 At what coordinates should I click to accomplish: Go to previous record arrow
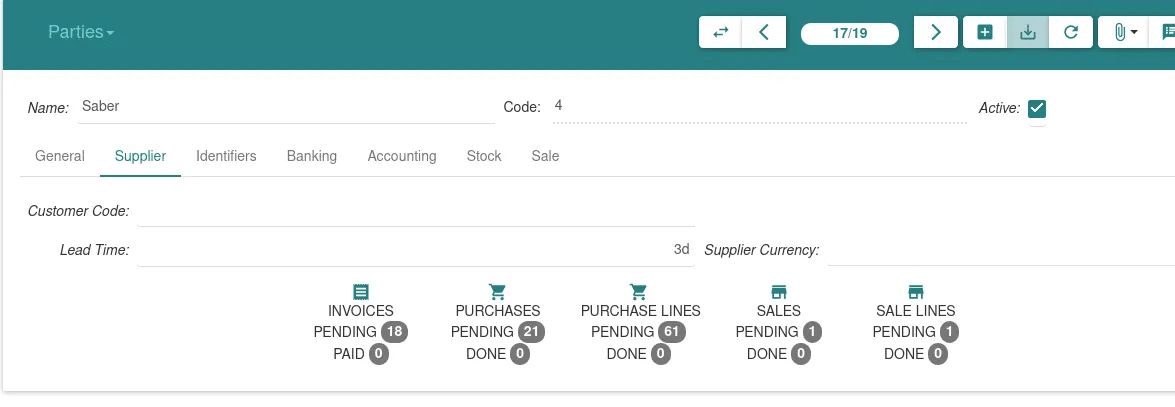(x=764, y=32)
